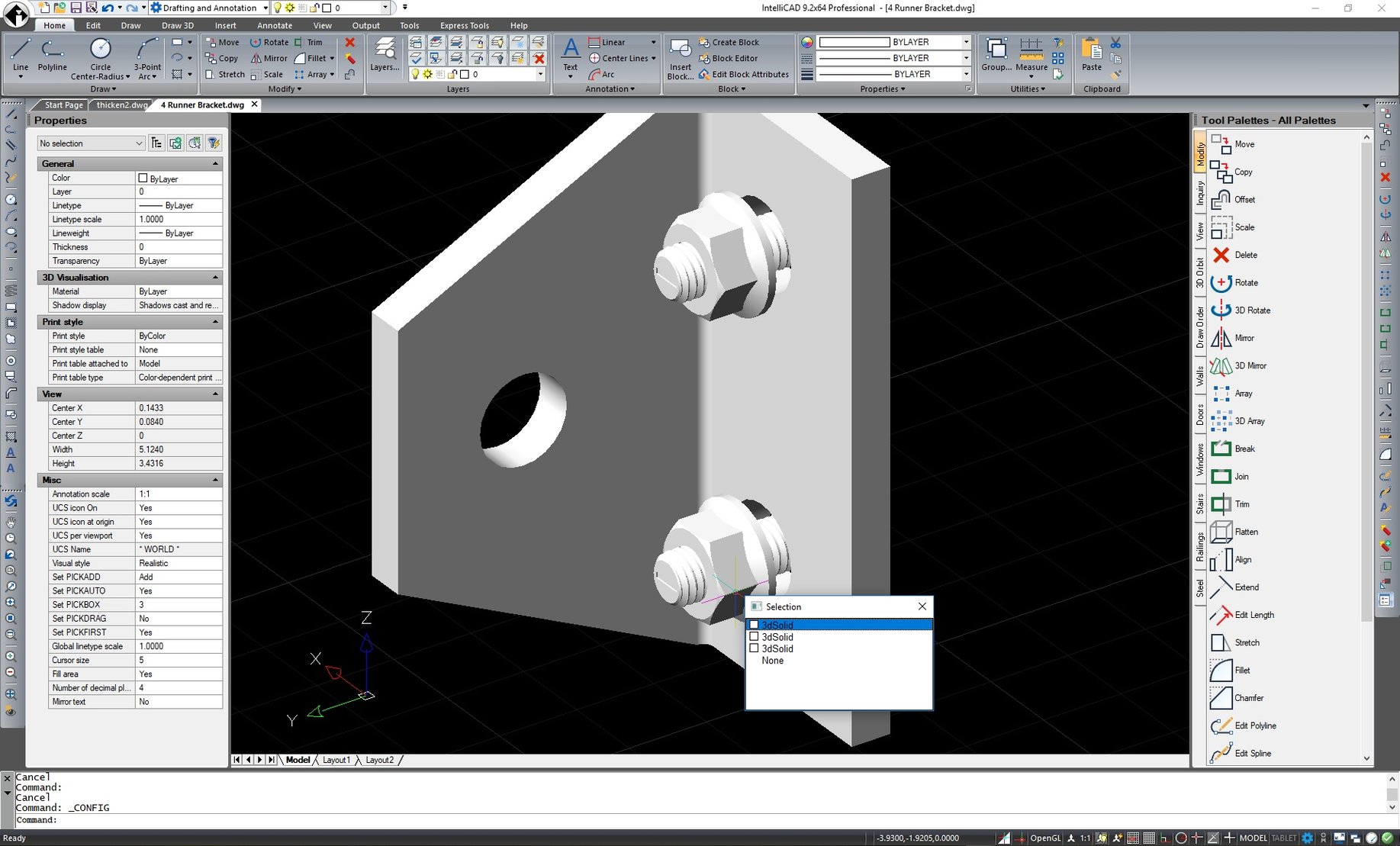Image resolution: width=1400 pixels, height=846 pixels.
Task: Expand the Center Lines annotation dropdown
Action: pyautogui.click(x=654, y=58)
